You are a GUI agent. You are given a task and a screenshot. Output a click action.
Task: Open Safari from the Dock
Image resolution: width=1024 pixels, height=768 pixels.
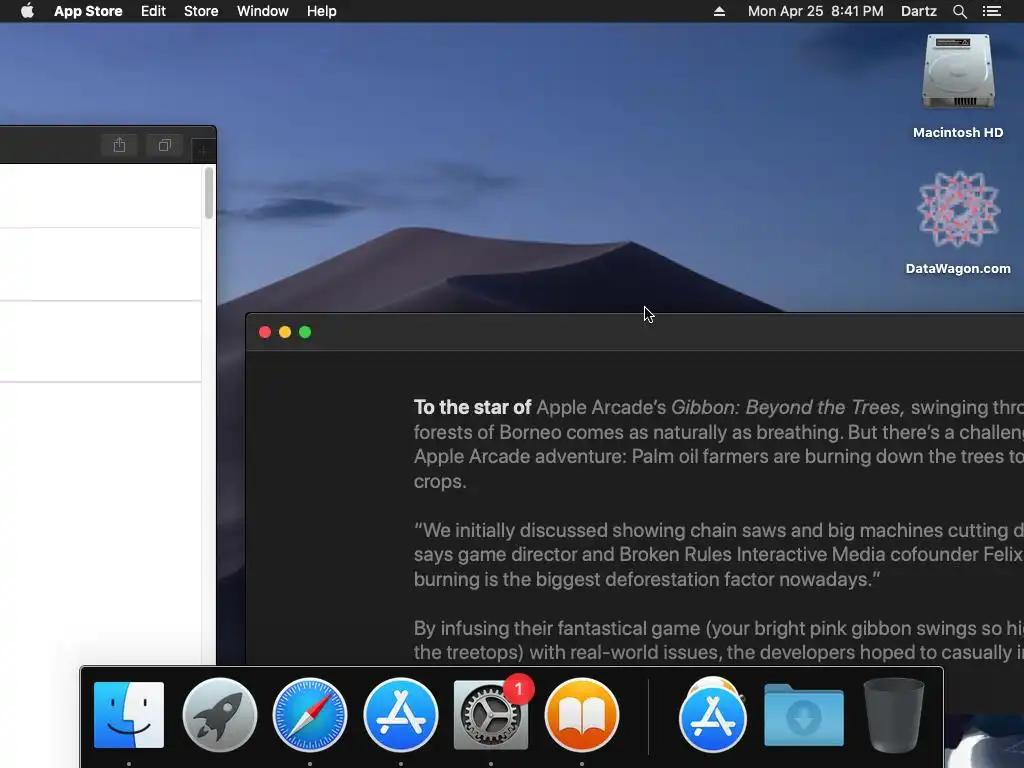310,714
